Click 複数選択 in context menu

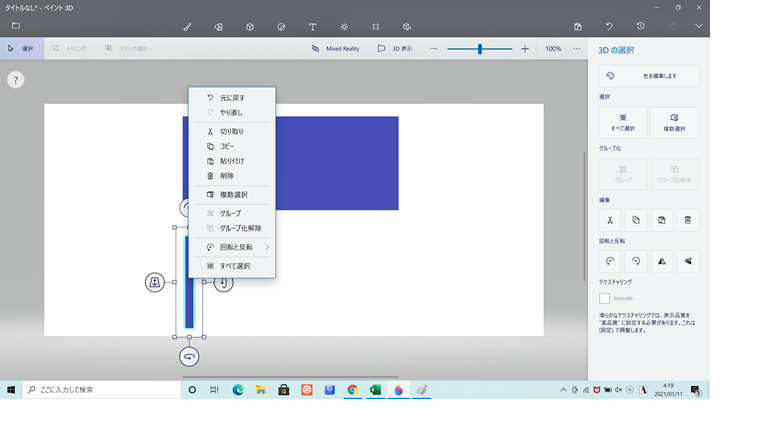pos(232,194)
